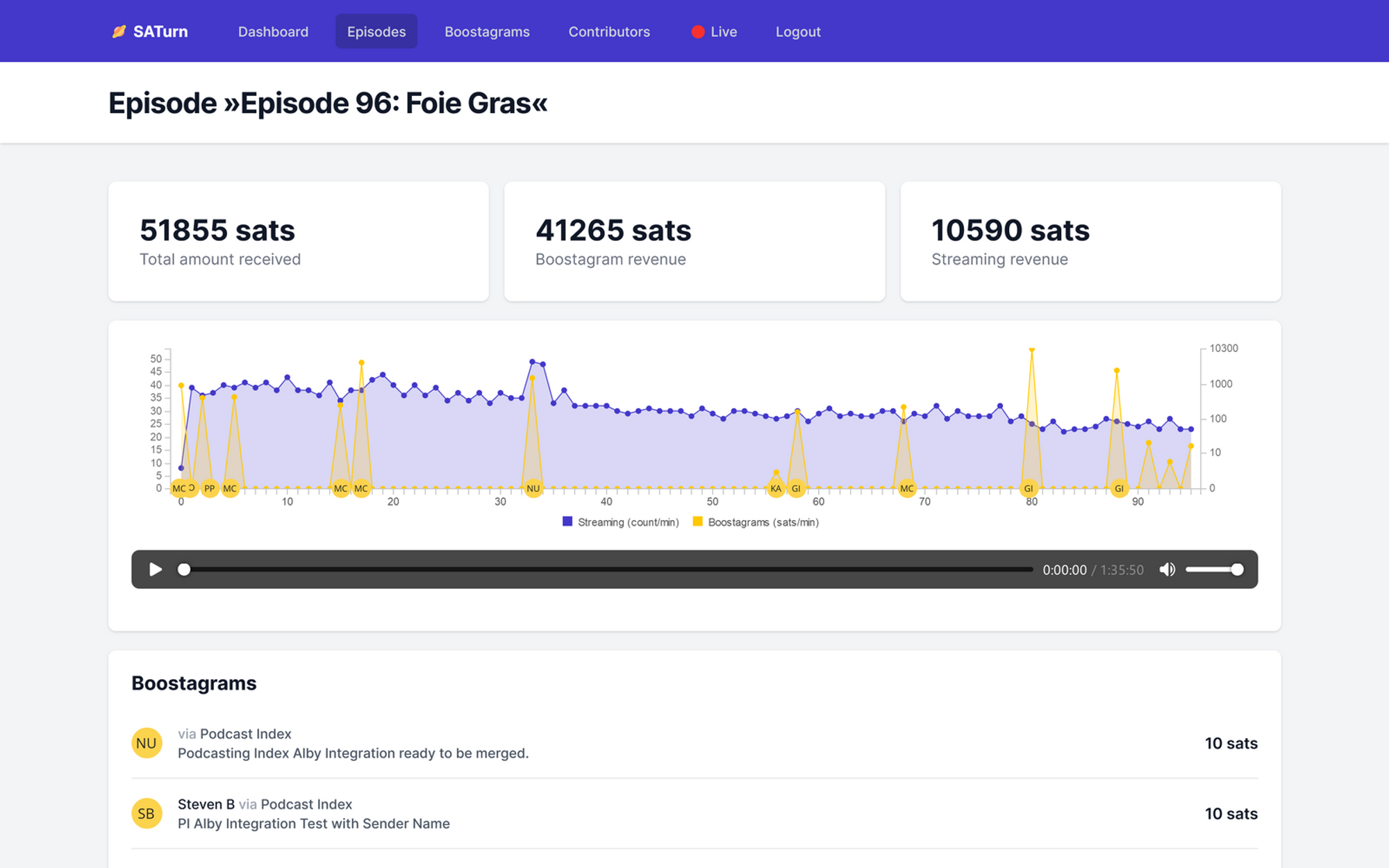1389x868 pixels.
Task: Click the SATurn brand name link
Action: click(x=160, y=32)
